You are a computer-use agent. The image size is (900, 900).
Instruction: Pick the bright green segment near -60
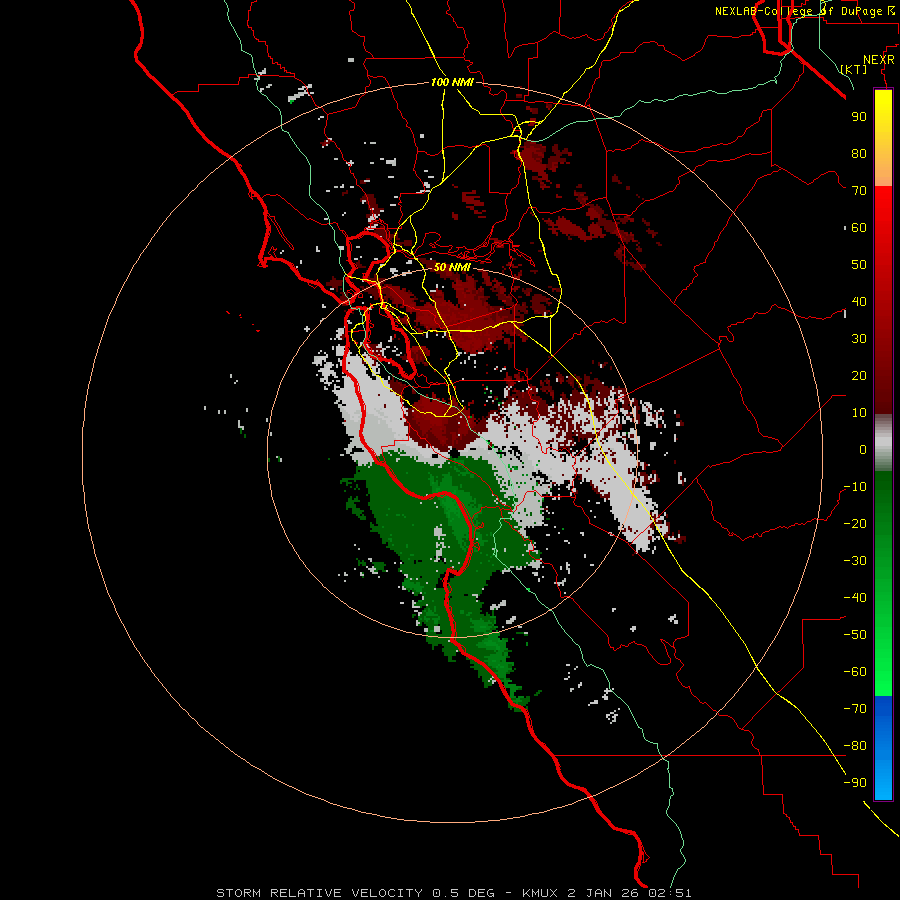click(x=883, y=672)
